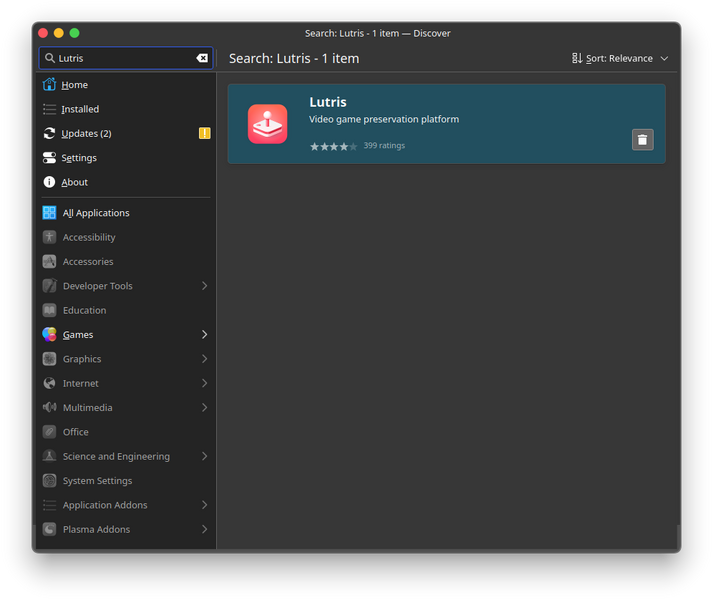Expand the Multimedia subcategories chevron
713x600 pixels.
(205, 407)
